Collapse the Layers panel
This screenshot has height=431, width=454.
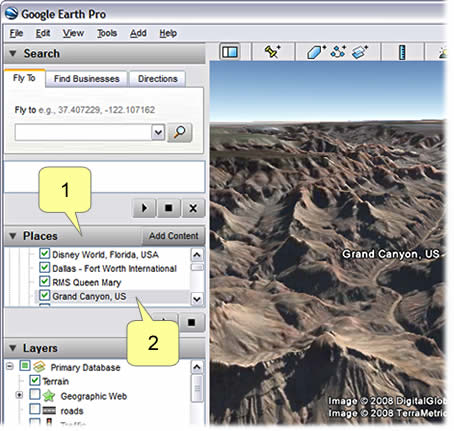click(13, 348)
